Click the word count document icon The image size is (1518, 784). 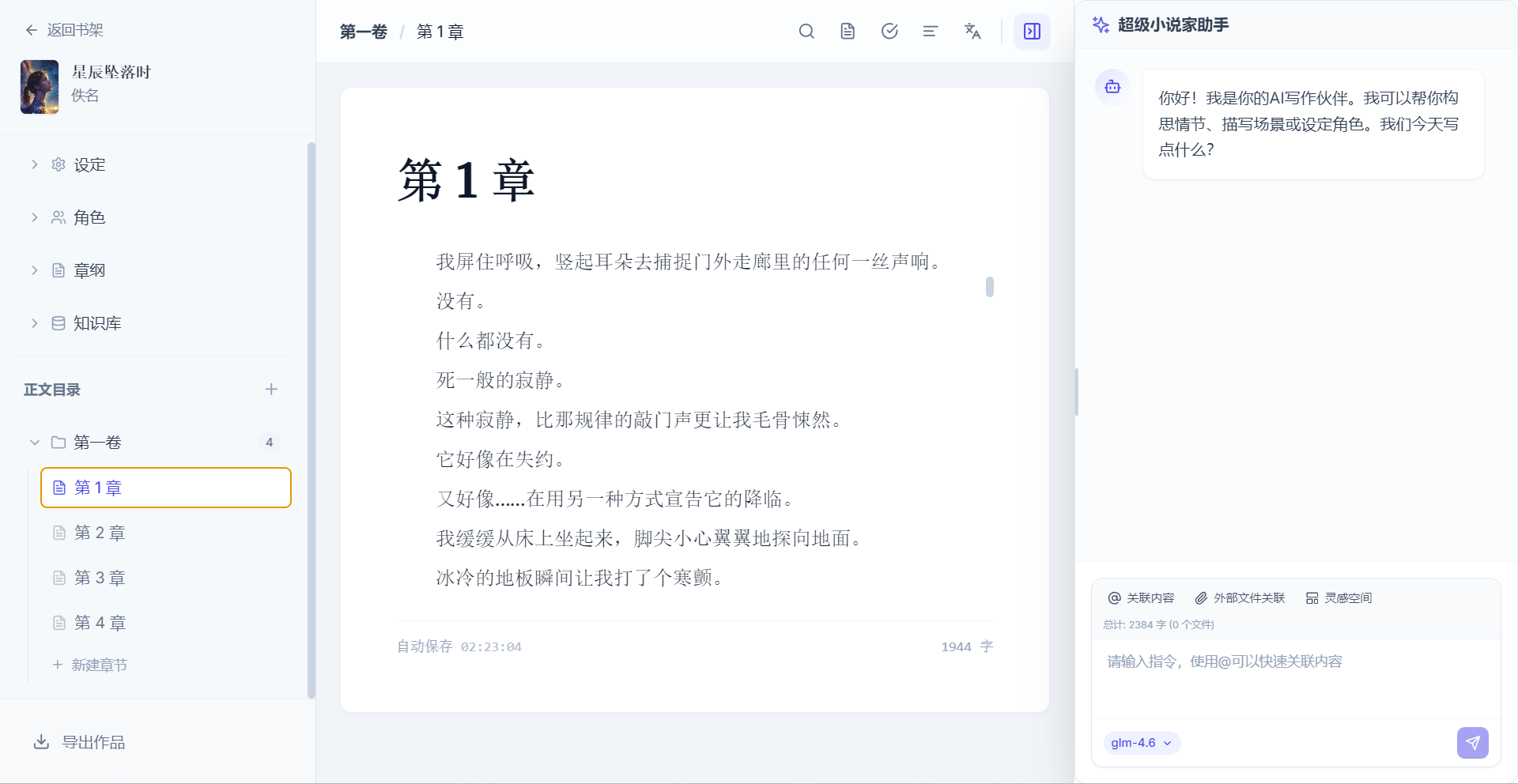pyautogui.click(x=847, y=31)
